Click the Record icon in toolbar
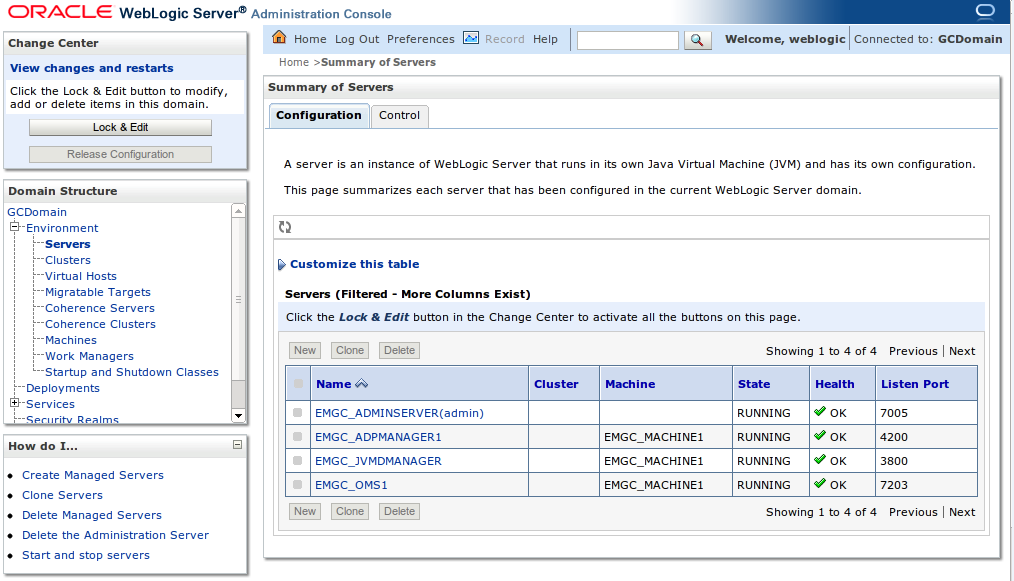The width and height of the screenshot is (1014, 581). tap(471, 38)
